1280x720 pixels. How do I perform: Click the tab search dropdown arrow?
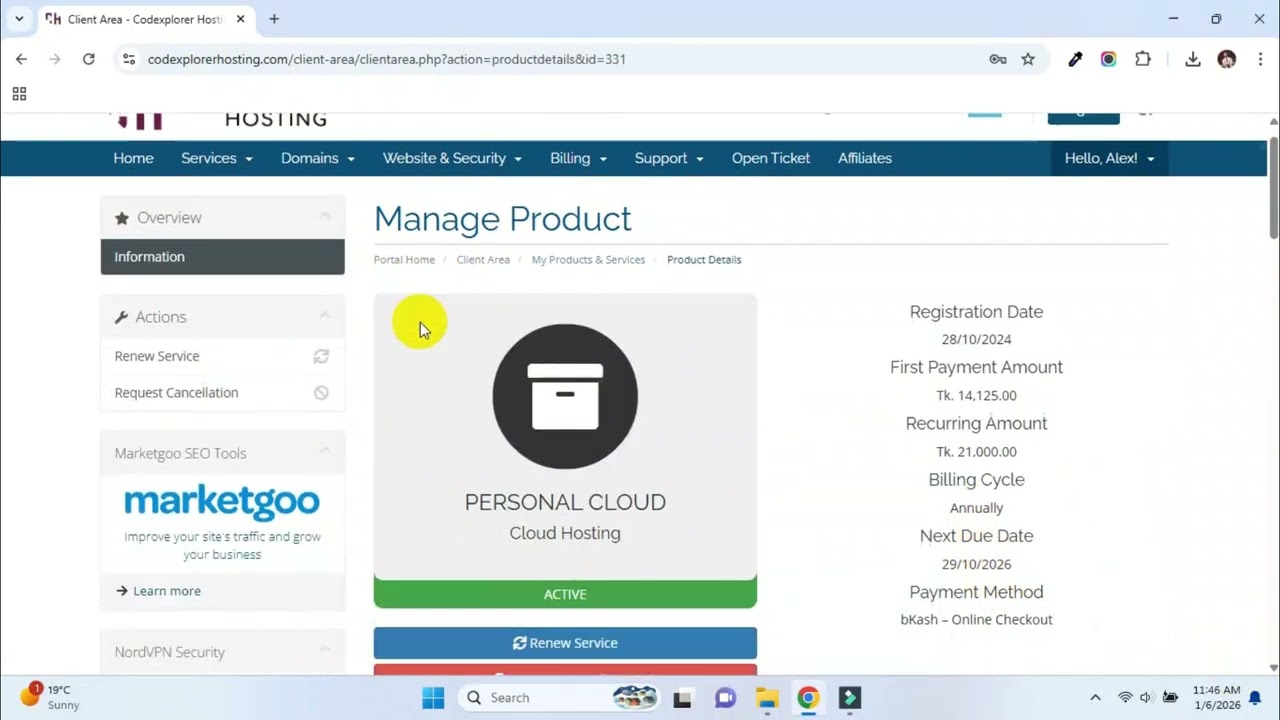[19, 19]
